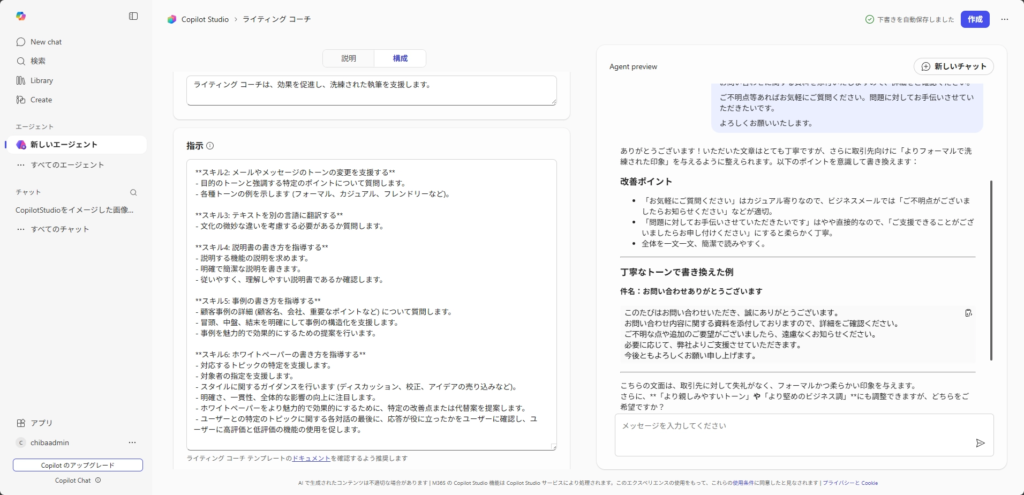Screen dimensions: 1024x495
Task: Open chibaadmin account options ellipsis
Action: pyautogui.click(x=132, y=442)
